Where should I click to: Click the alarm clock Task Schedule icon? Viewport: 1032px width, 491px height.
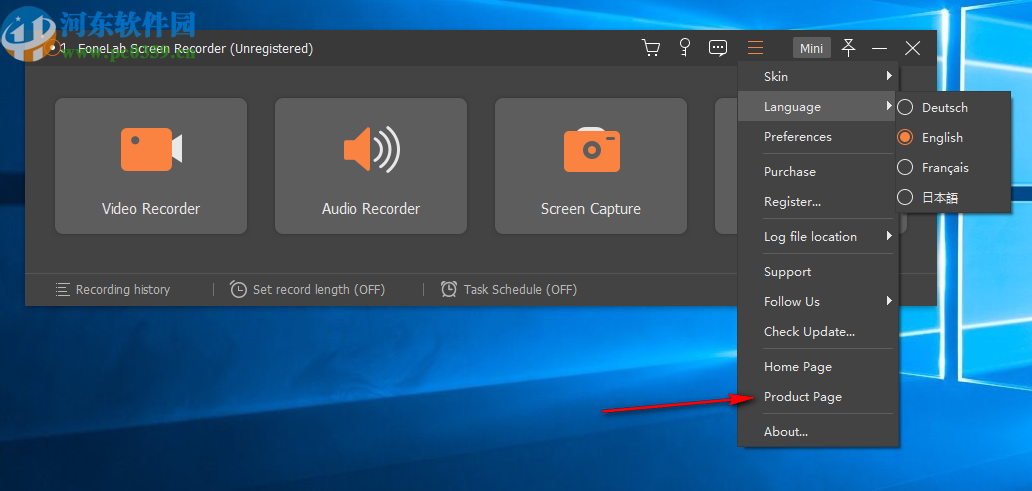(449, 290)
